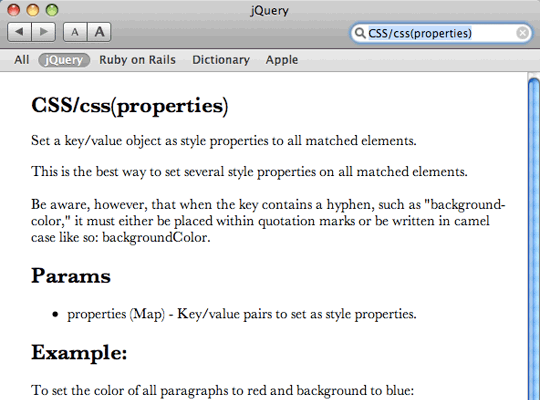Click the CSS/css(properties) page heading
Screen dimensions: 540x400
(129, 106)
